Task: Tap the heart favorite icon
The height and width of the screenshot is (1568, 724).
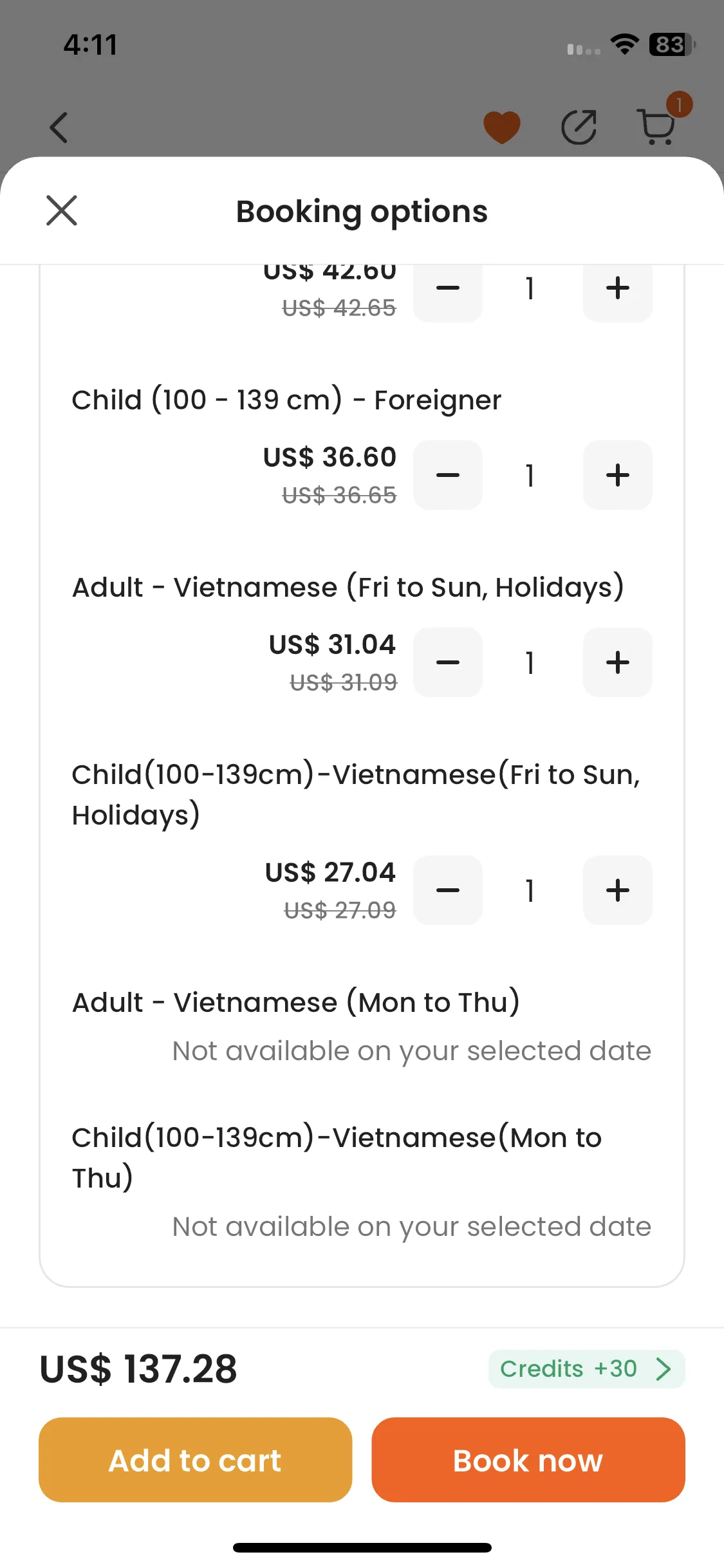Action: pos(502,127)
